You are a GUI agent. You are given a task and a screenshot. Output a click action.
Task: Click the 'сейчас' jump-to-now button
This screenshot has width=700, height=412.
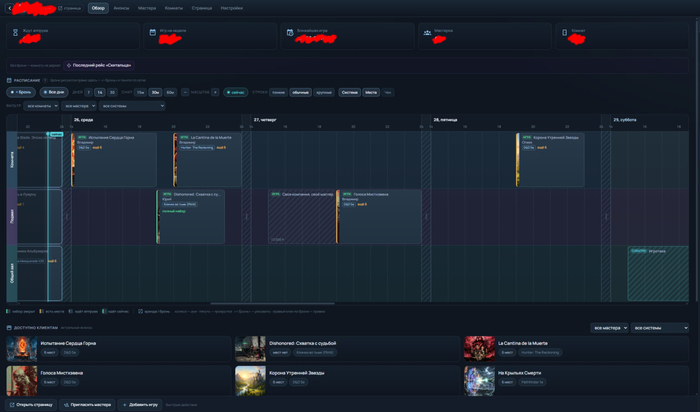pyautogui.click(x=236, y=92)
